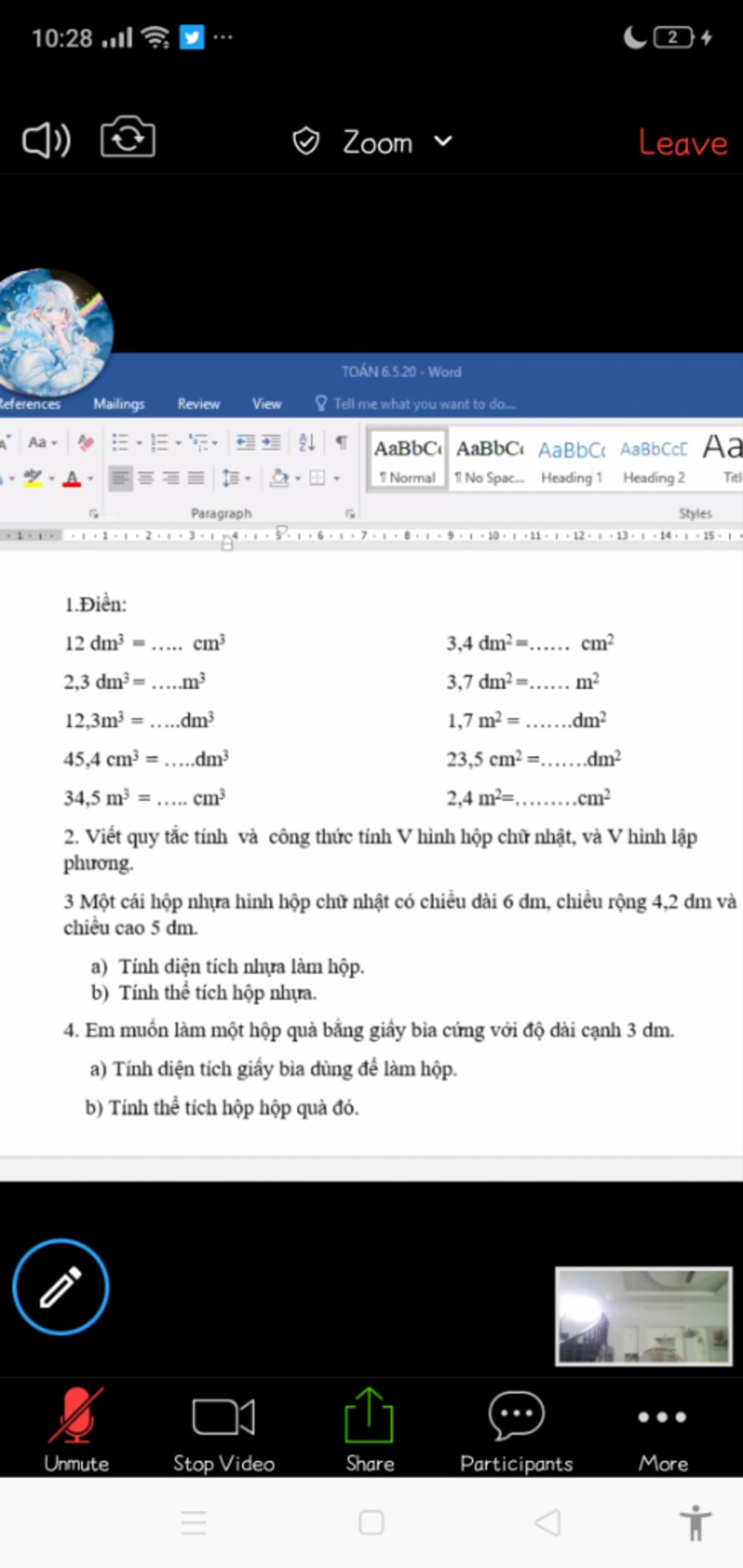Toggle Show/Hide paragraph marks
The height and width of the screenshot is (1568, 743).
[342, 441]
